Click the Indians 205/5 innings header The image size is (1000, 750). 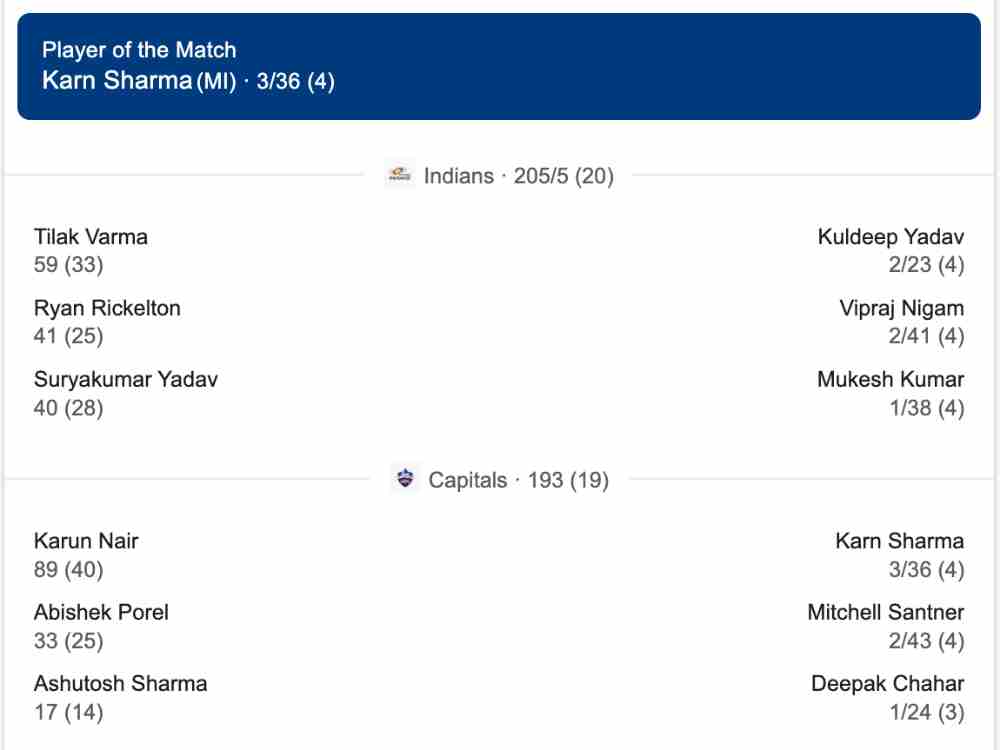(x=518, y=176)
